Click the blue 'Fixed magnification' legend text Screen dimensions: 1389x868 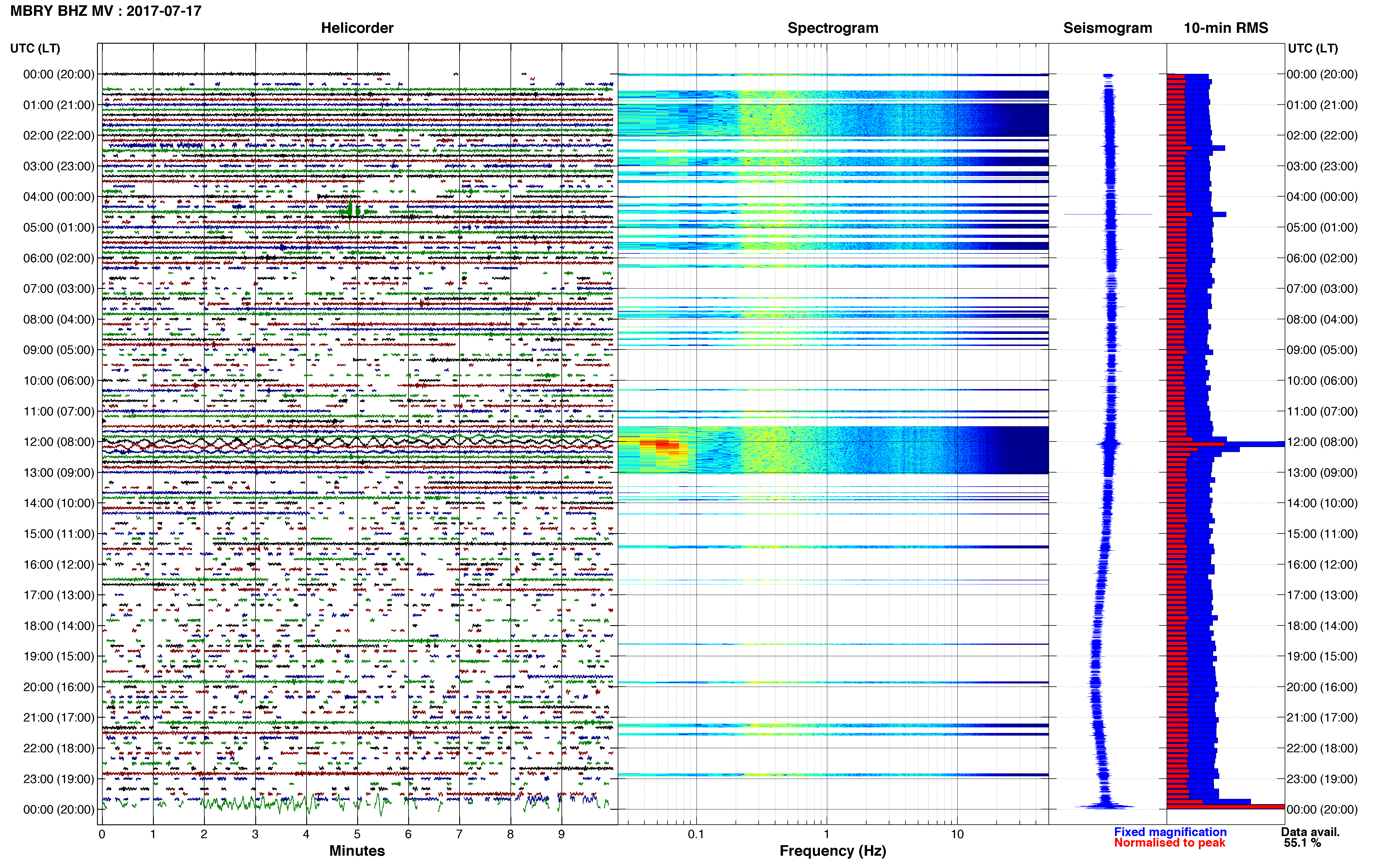point(1170,832)
